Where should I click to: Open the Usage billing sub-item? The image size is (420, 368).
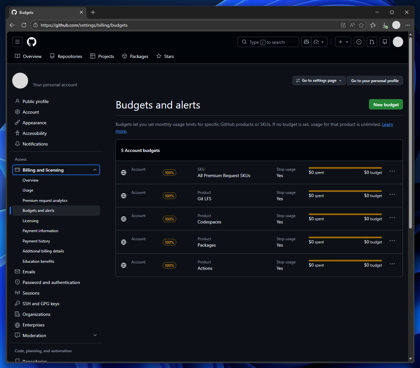[x=28, y=190]
